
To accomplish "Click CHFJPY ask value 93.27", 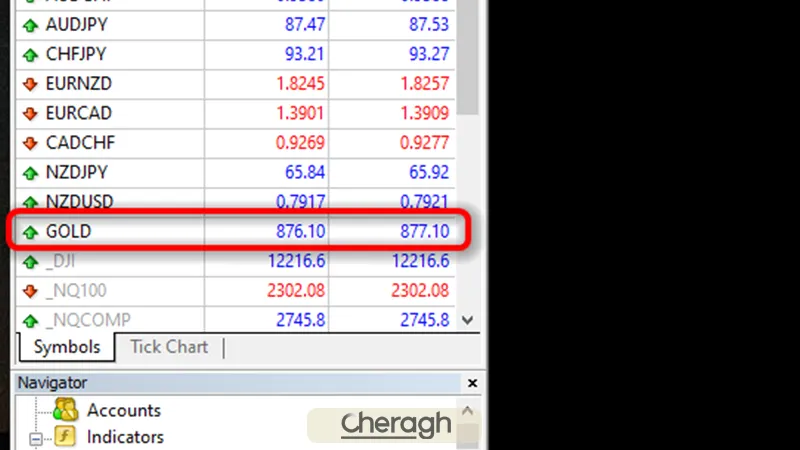I will pyautogui.click(x=429, y=54).
